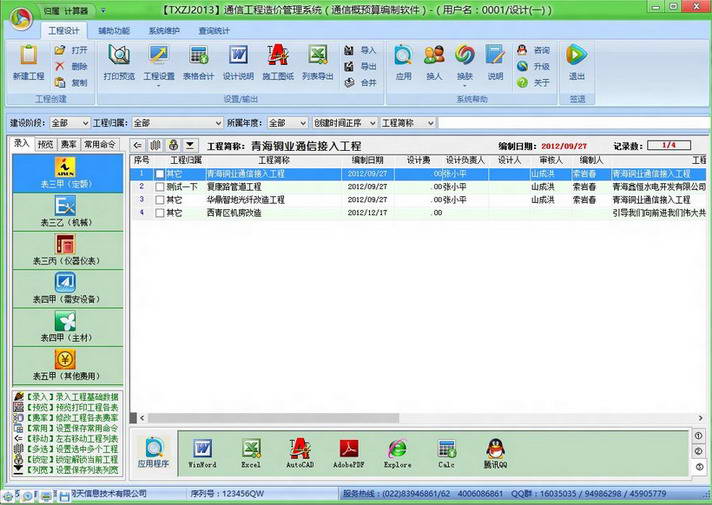Launch Excel from application bar
The height and width of the screenshot is (505, 712).
tap(251, 449)
